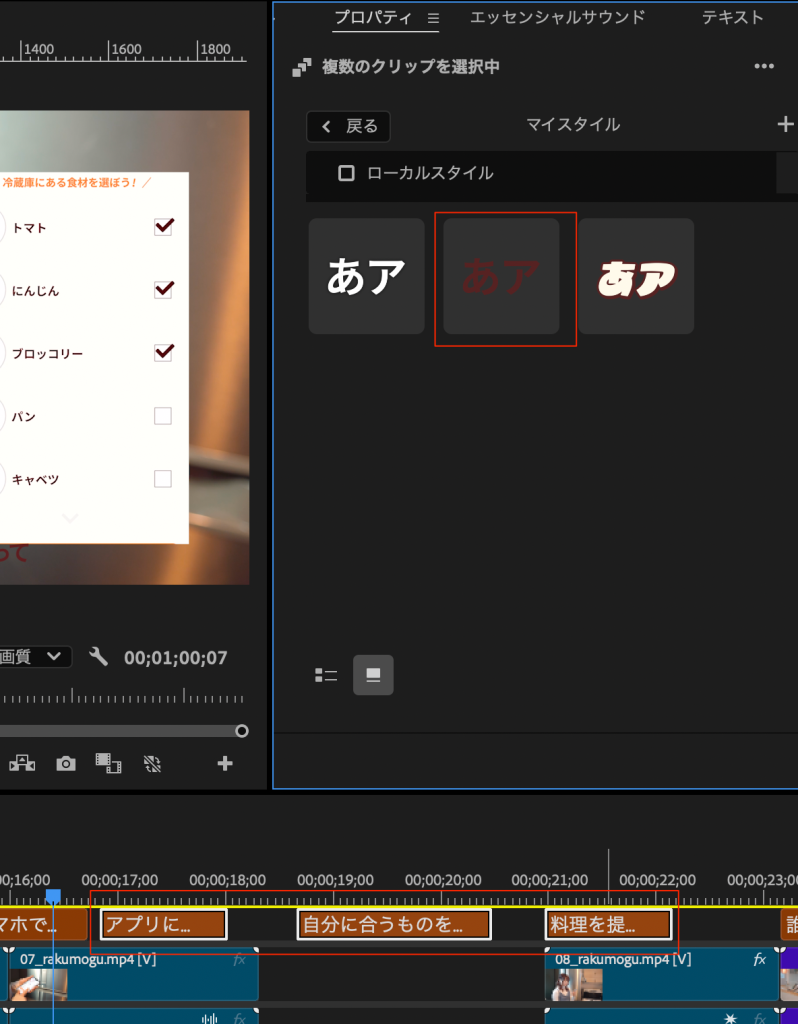Switch styles to list view
The image size is (798, 1024).
tap(326, 675)
